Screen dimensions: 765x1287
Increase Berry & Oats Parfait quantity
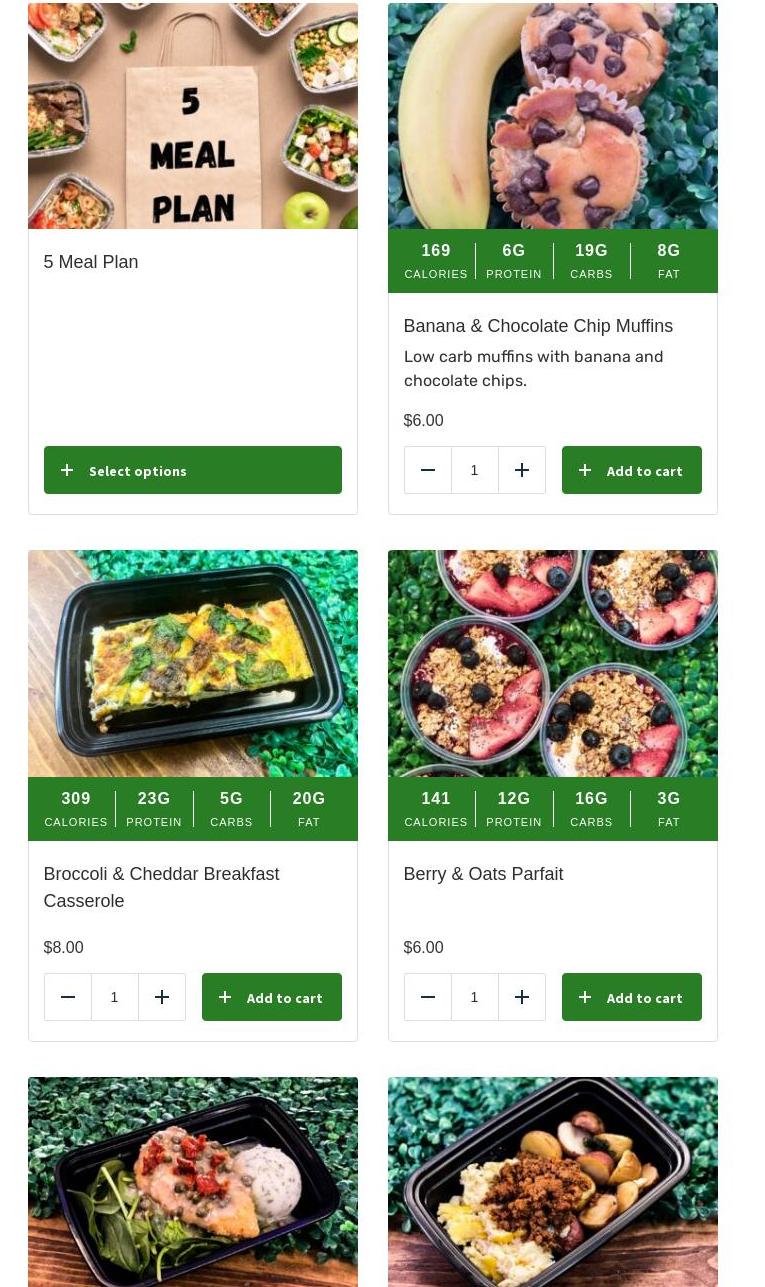[522, 997]
